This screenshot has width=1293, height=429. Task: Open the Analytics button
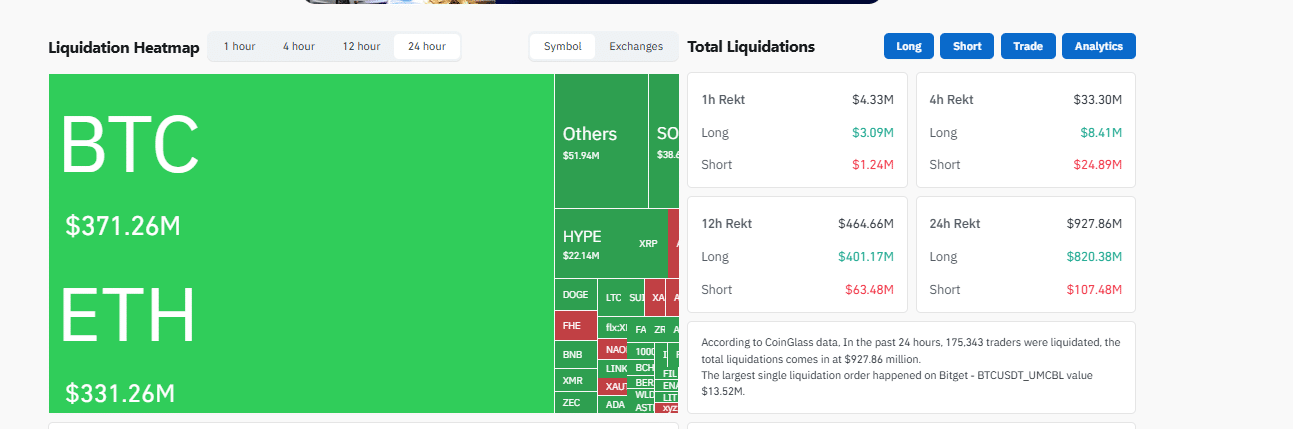click(1099, 46)
